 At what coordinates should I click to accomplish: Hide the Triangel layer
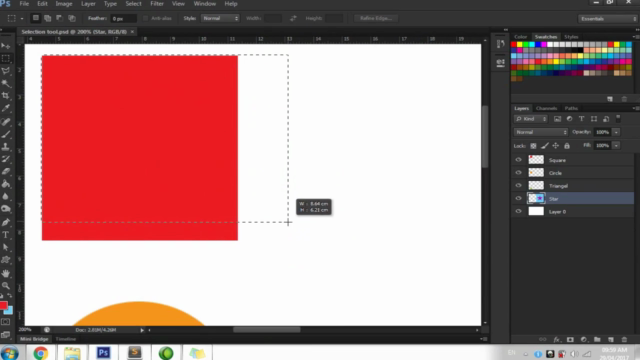pyautogui.click(x=518, y=186)
